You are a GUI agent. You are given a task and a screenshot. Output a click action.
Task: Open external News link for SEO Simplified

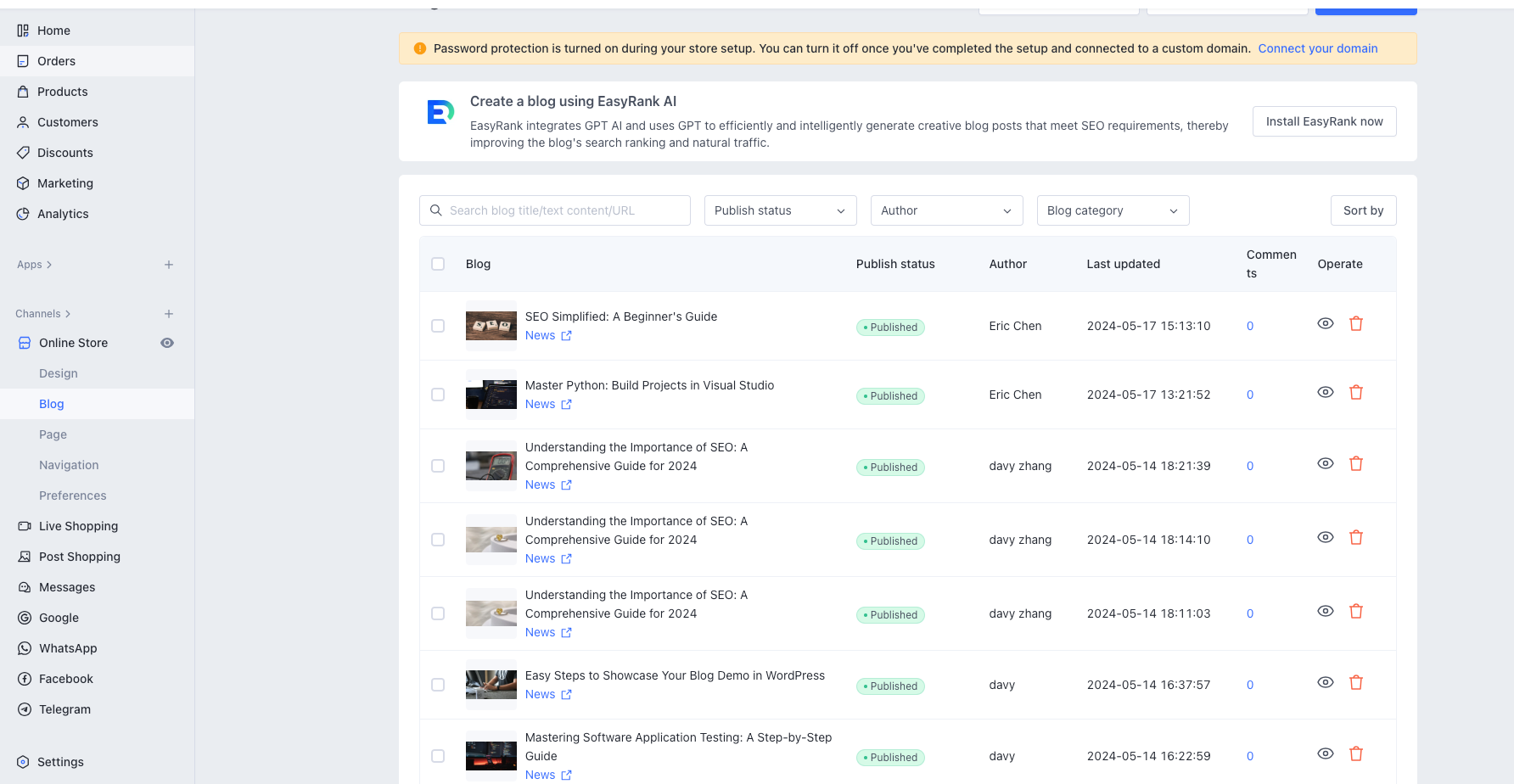(566, 336)
